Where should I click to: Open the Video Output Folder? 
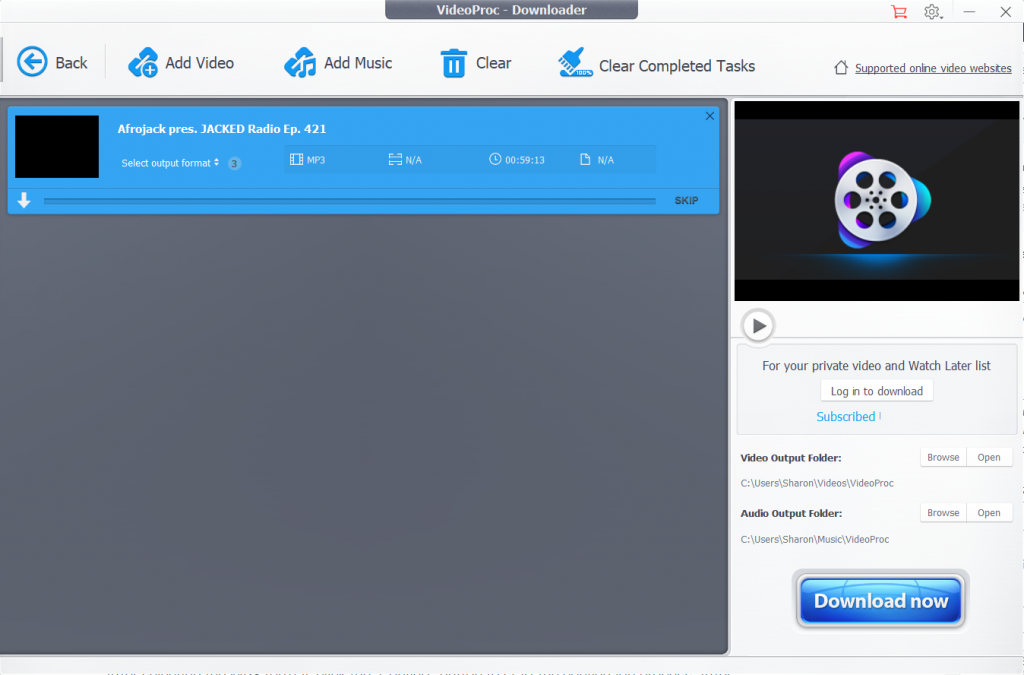[989, 458]
